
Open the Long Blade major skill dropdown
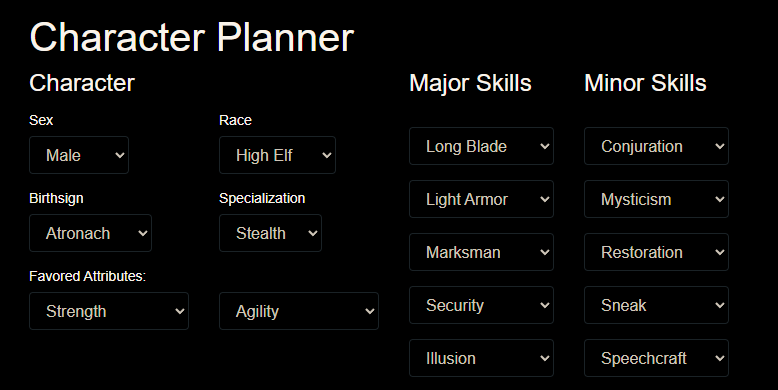coord(481,146)
